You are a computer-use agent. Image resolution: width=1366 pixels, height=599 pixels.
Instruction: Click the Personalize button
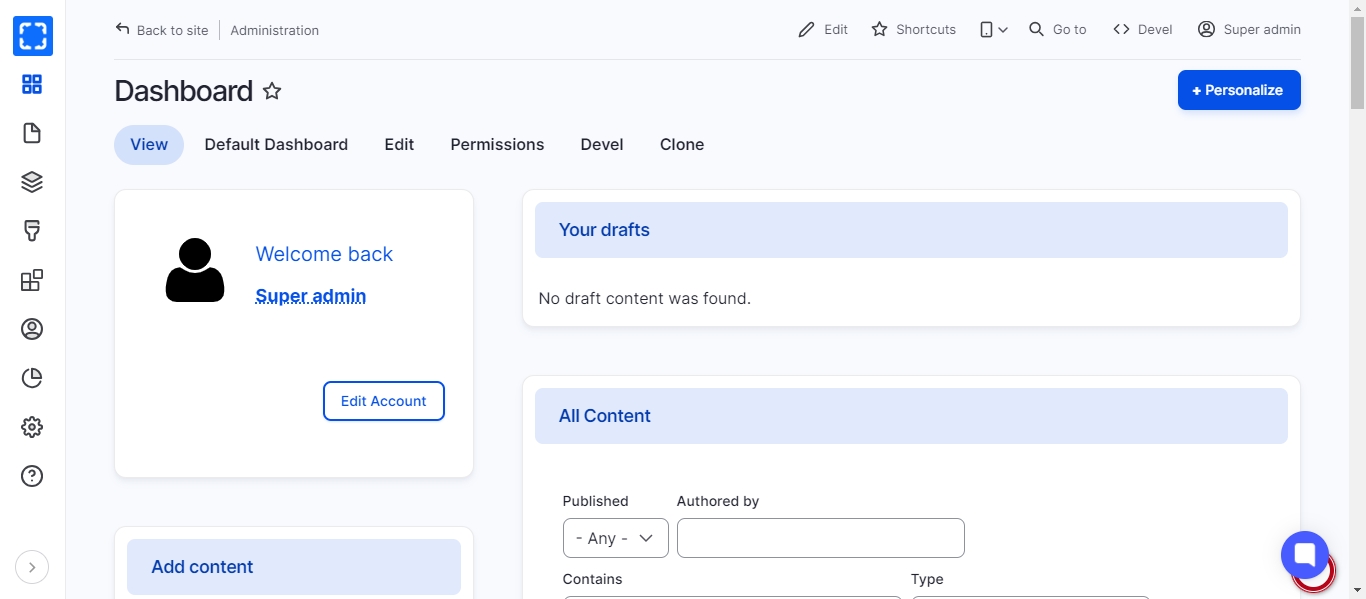click(1238, 90)
